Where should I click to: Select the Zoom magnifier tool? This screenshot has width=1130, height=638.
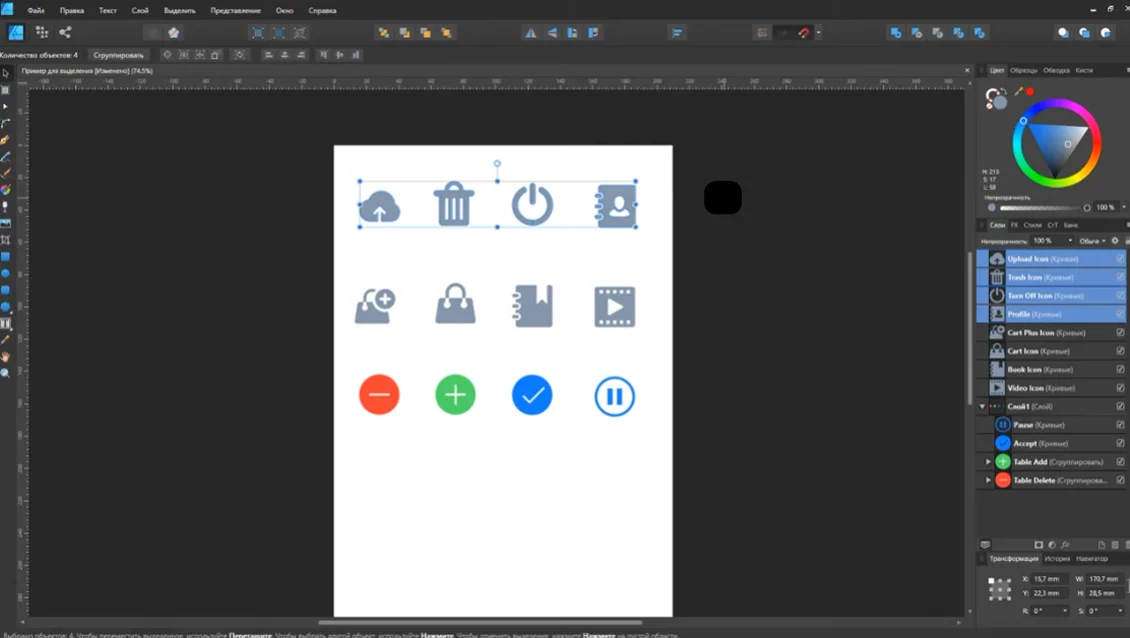(x=6, y=373)
